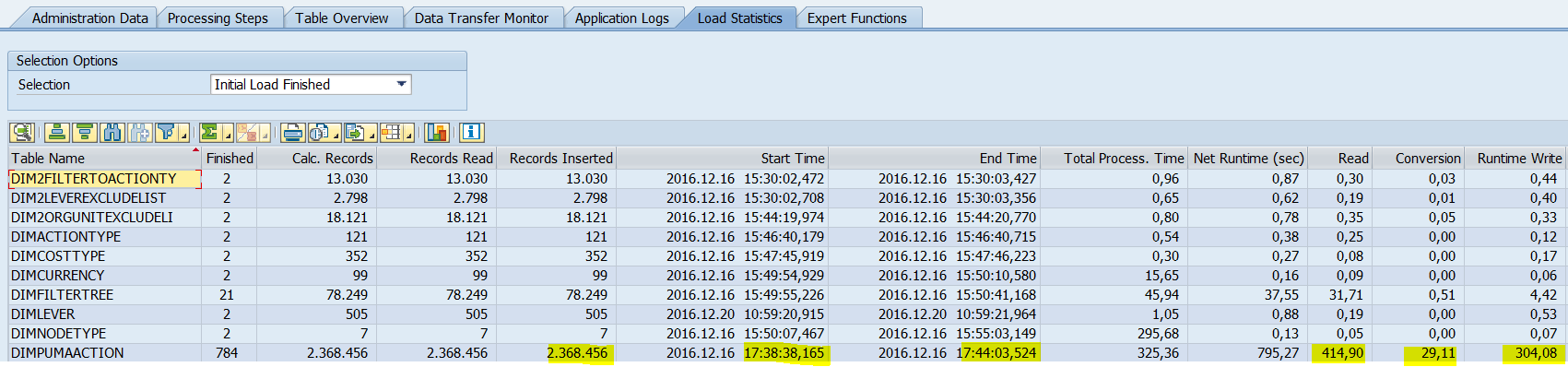The image size is (1568, 367).
Task: Select Data Transfer Monitor tab
Action: pyautogui.click(x=481, y=18)
